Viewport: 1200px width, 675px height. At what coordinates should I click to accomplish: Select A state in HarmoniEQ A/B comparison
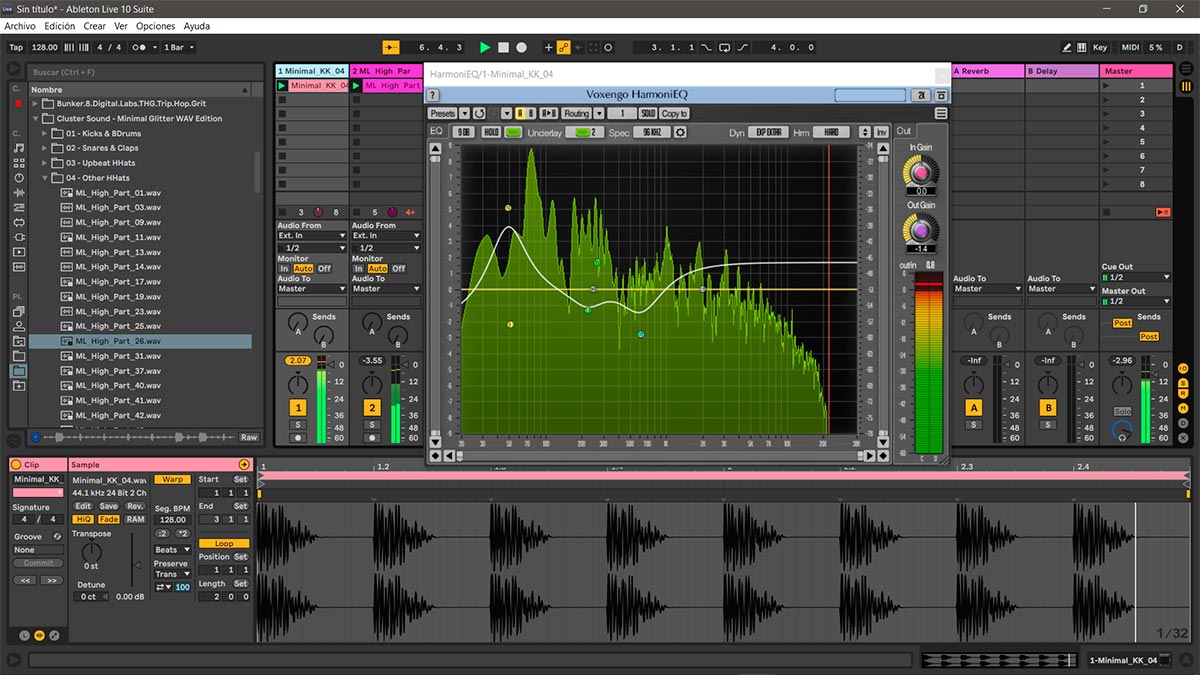point(520,114)
